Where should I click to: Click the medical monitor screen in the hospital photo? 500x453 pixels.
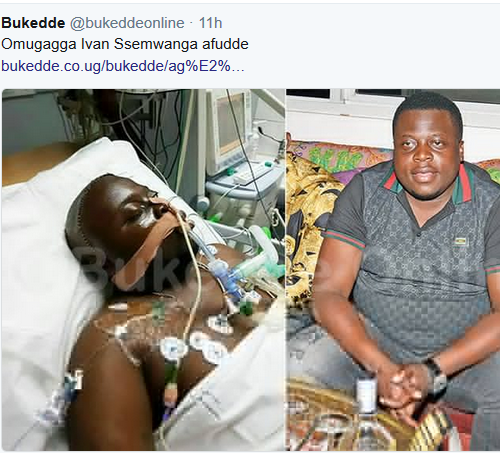230,128
